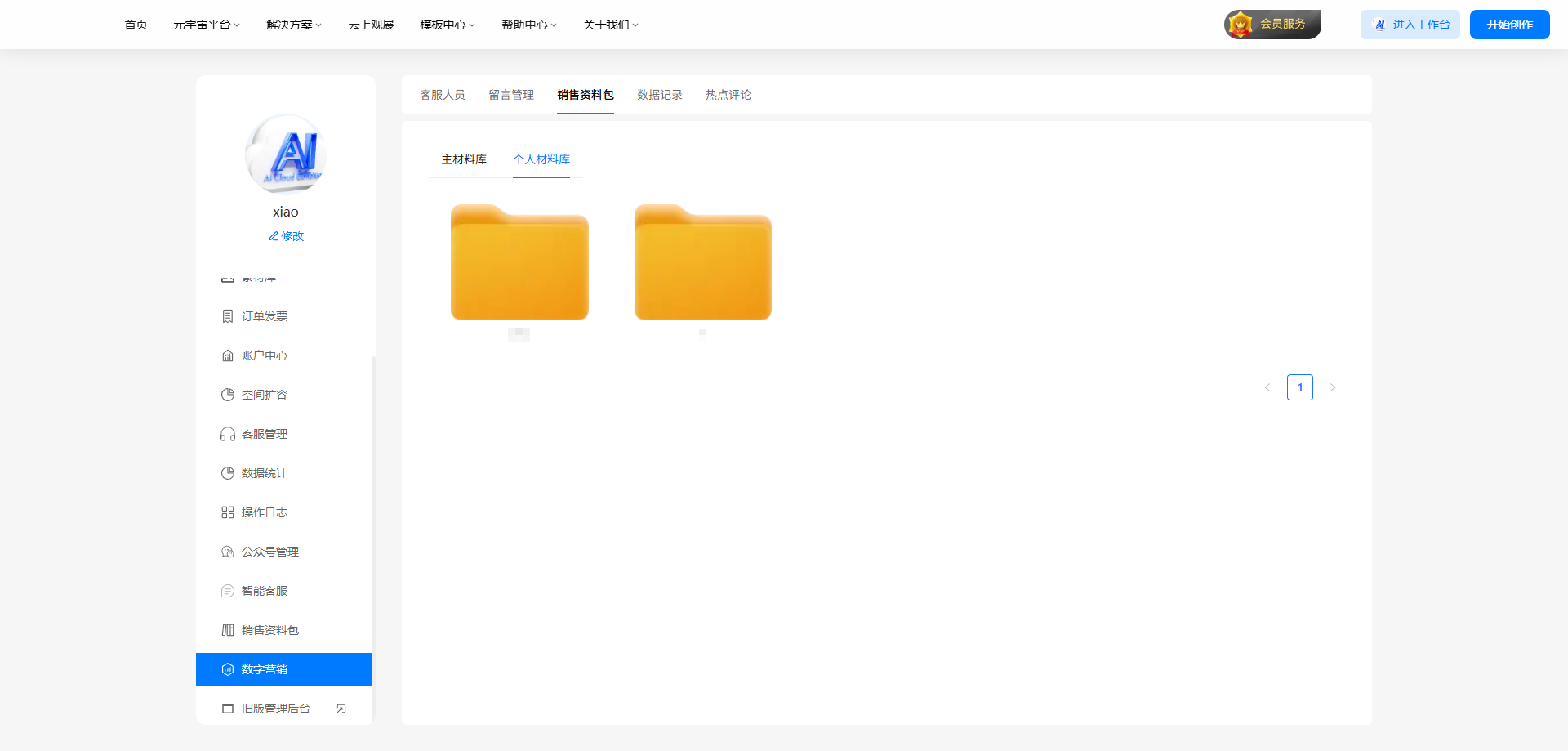Open the first yellow folder thumbnail
This screenshot has width=1568, height=751.
point(519,262)
